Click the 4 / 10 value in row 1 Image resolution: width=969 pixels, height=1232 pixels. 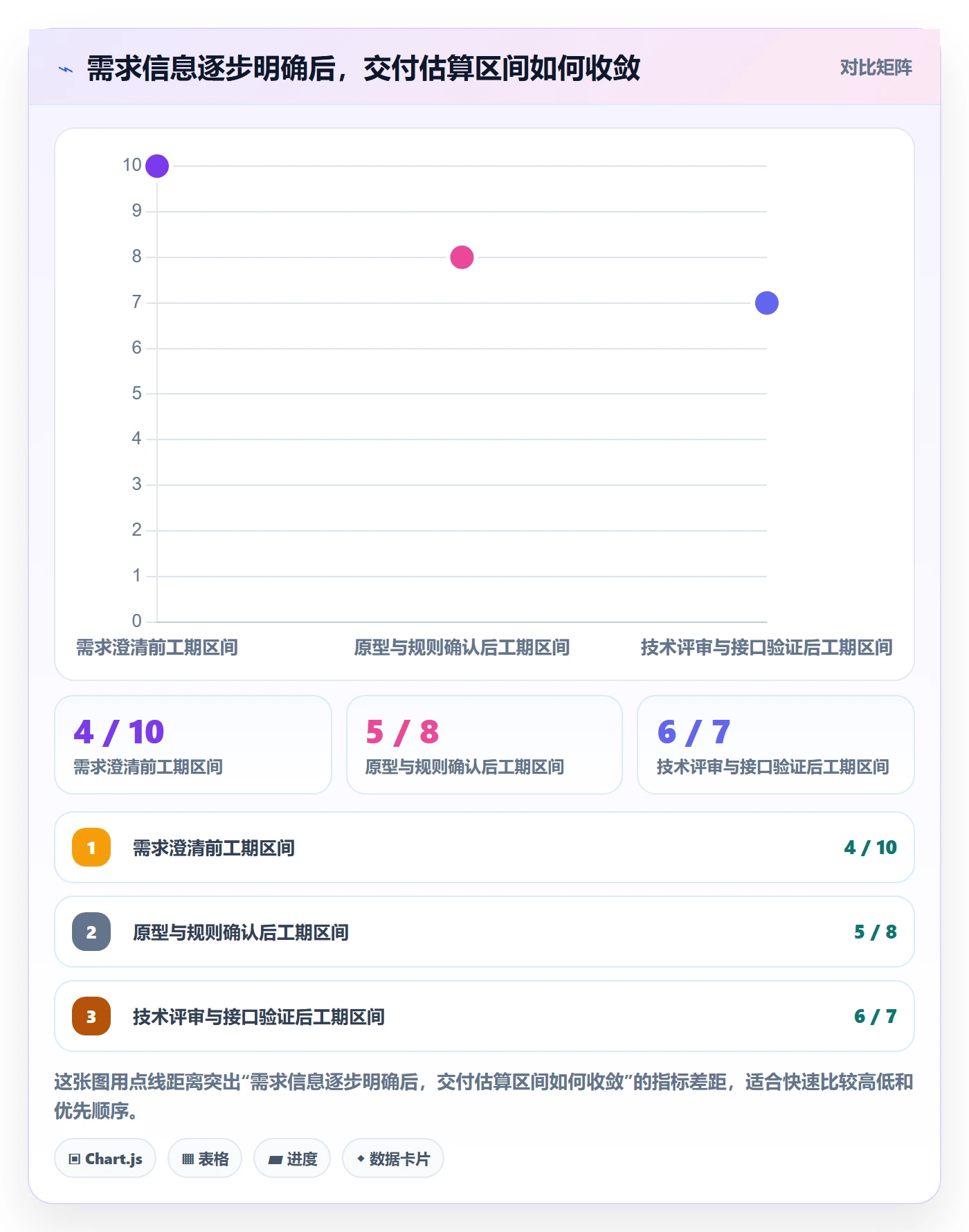(x=870, y=847)
